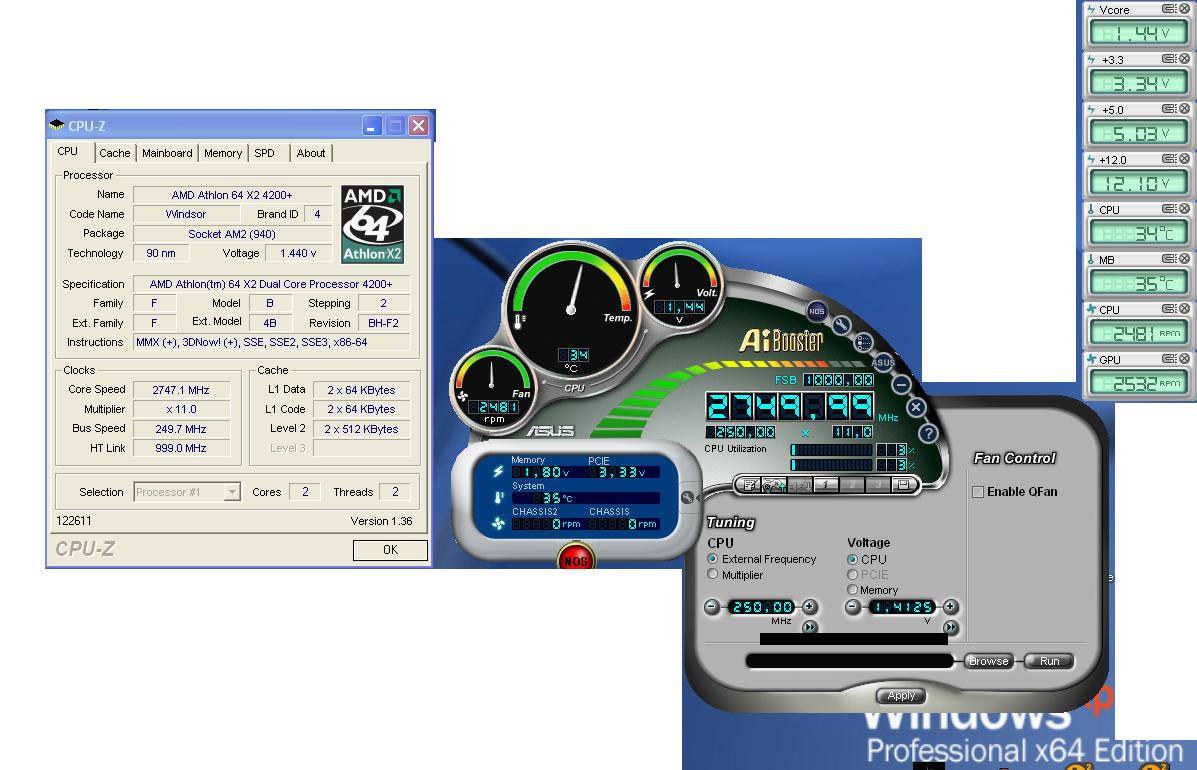Select Memory radio button under Voltage

pyautogui.click(x=852, y=589)
